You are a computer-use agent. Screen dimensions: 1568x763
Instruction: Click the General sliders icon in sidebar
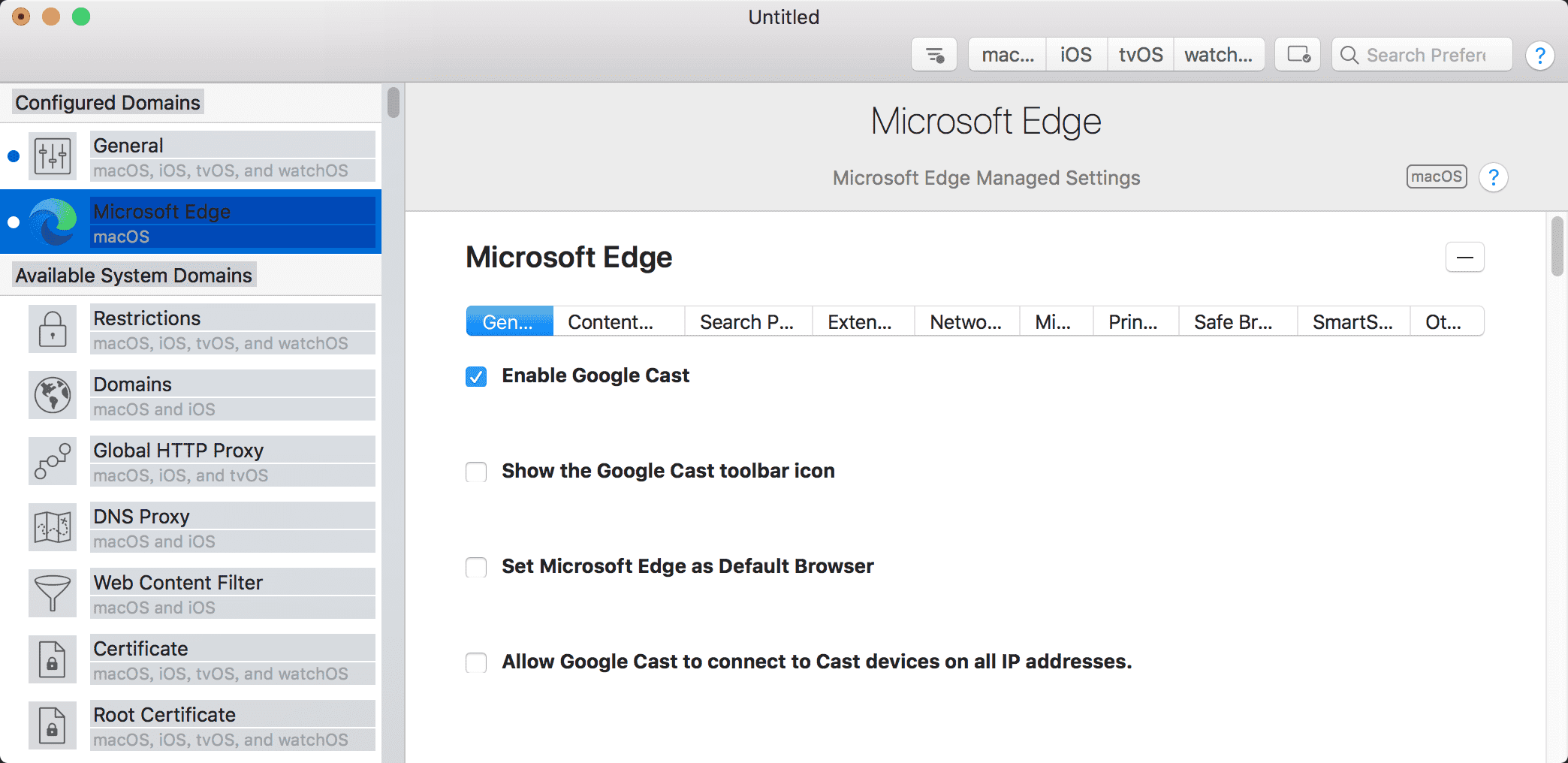coord(53,156)
